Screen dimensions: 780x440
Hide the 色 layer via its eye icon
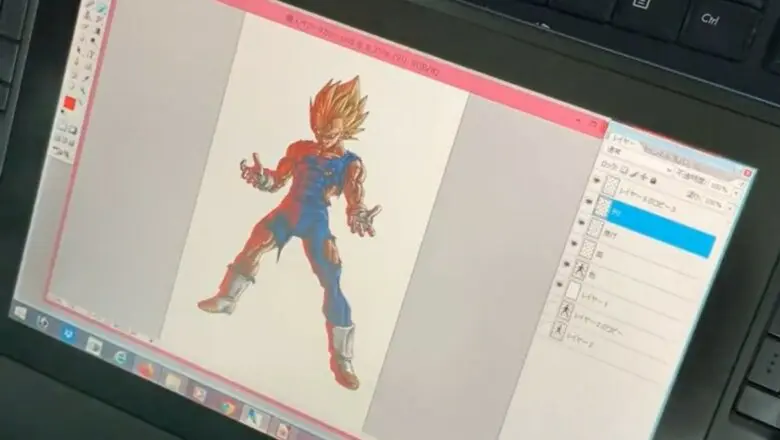[x=567, y=264]
